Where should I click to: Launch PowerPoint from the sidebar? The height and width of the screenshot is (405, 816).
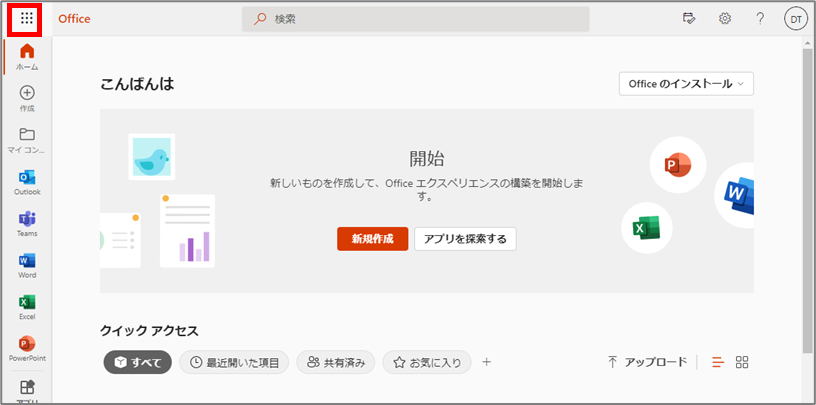(x=27, y=348)
